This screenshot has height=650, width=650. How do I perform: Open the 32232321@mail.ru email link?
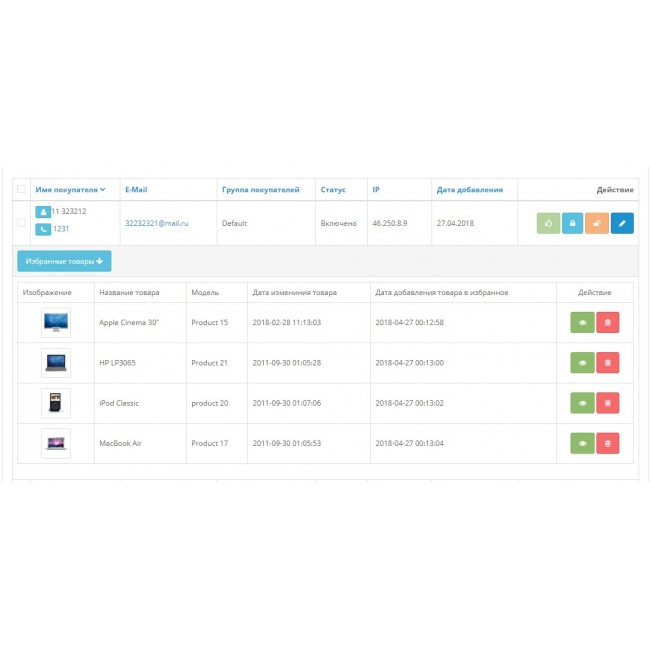click(156, 223)
